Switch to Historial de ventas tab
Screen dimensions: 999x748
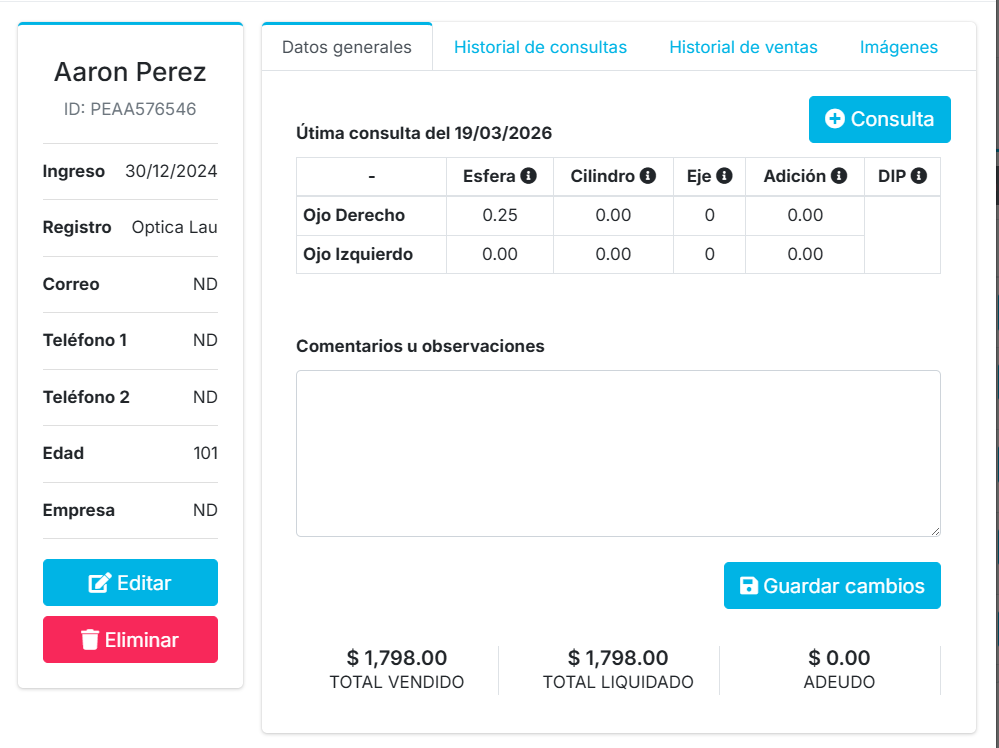(x=743, y=47)
